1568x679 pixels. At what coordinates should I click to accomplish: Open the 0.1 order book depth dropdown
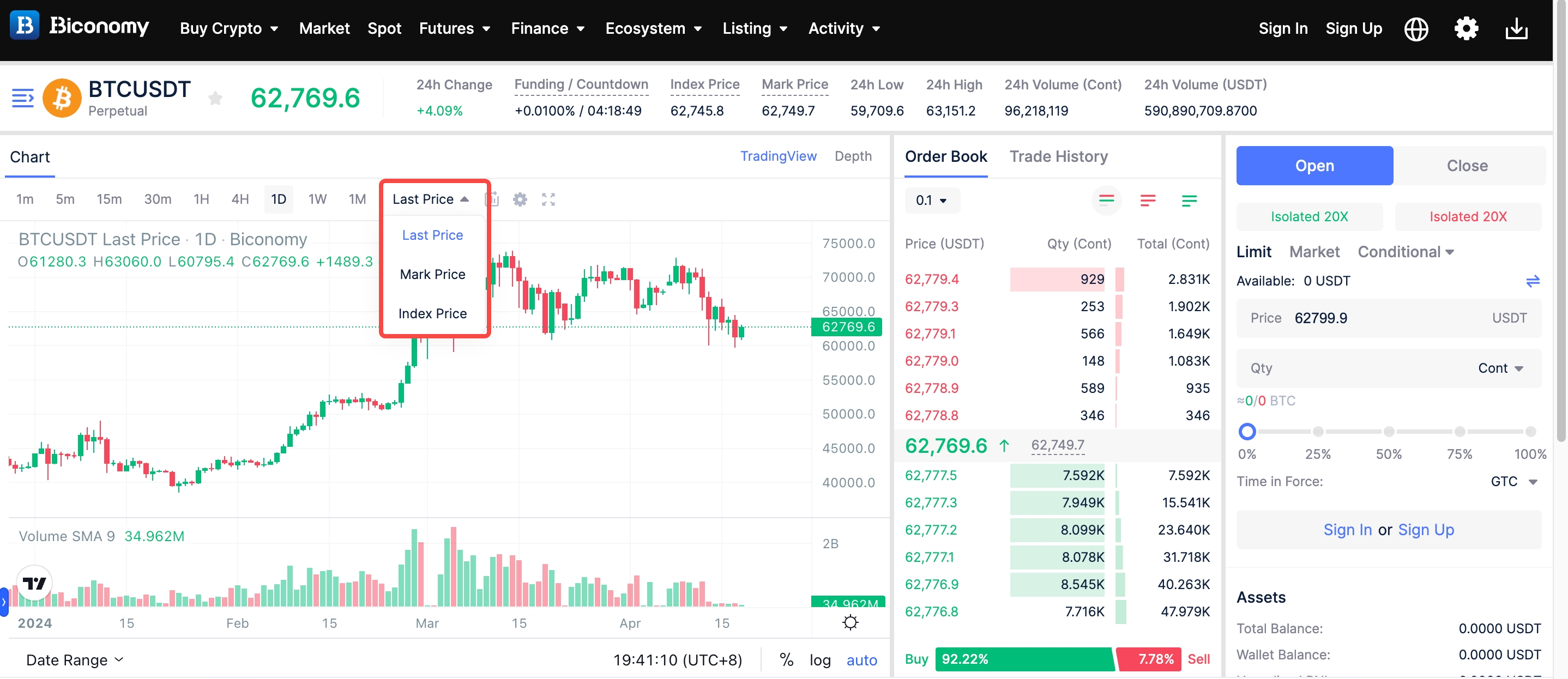tap(931, 200)
